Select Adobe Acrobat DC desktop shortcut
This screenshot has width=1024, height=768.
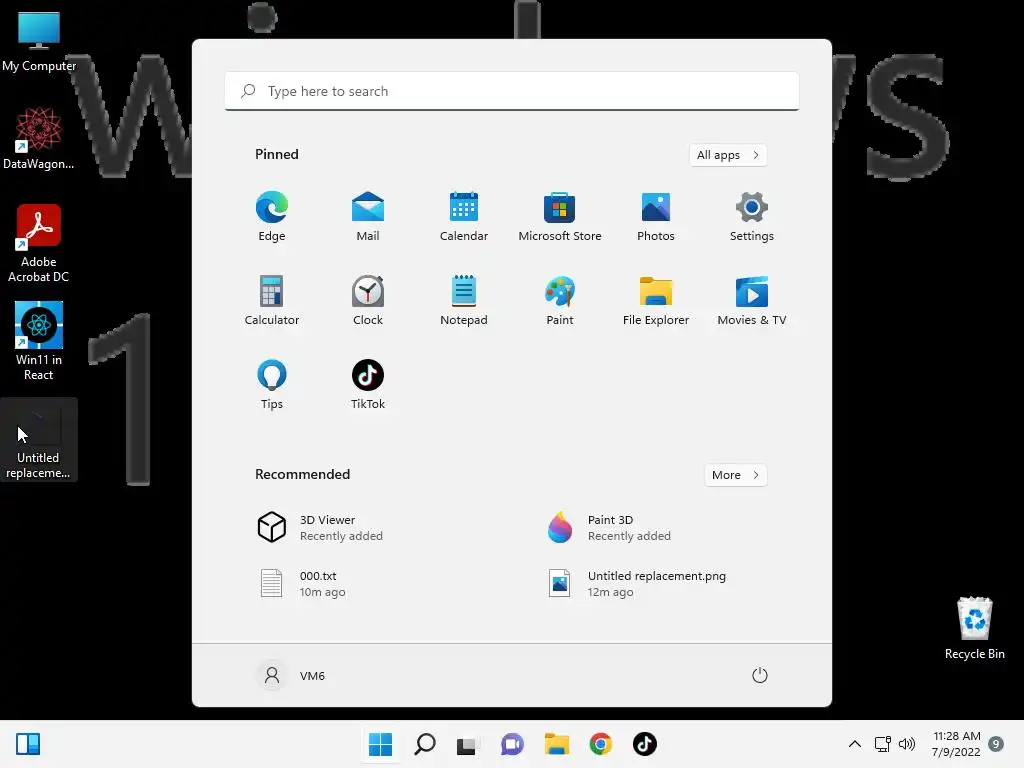click(39, 243)
